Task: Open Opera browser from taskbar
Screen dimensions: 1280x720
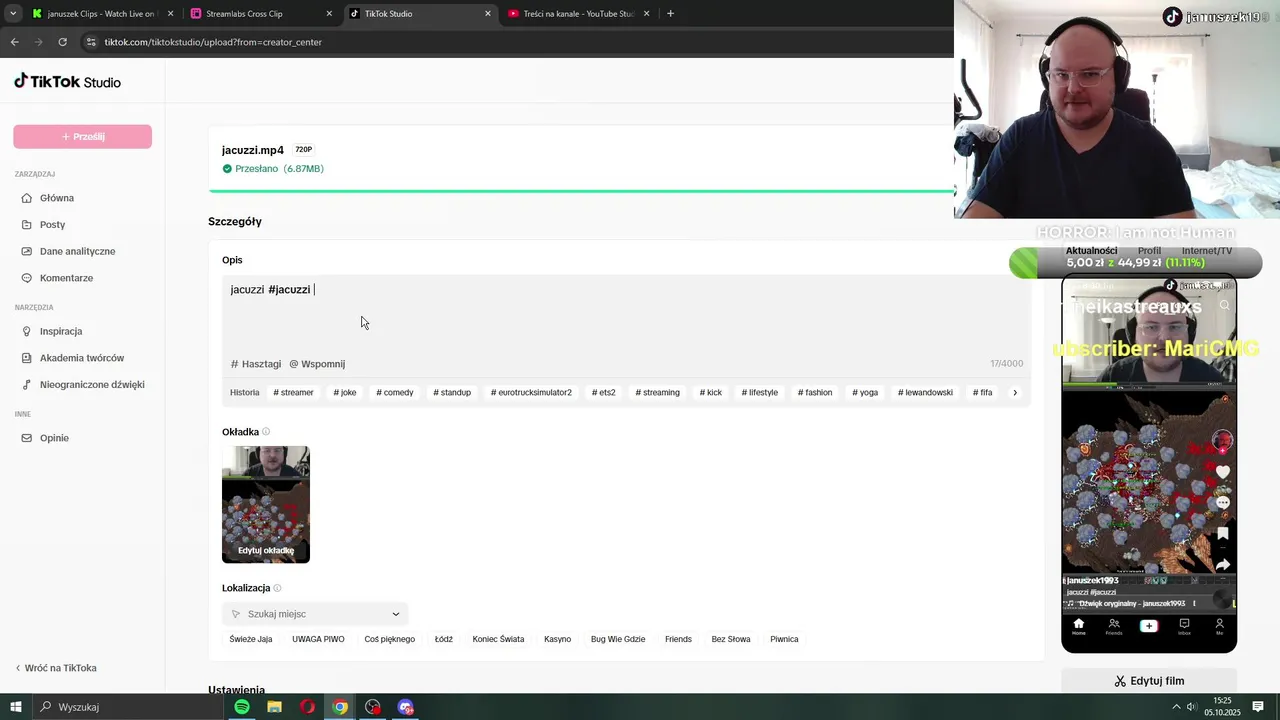Action: pos(307,707)
